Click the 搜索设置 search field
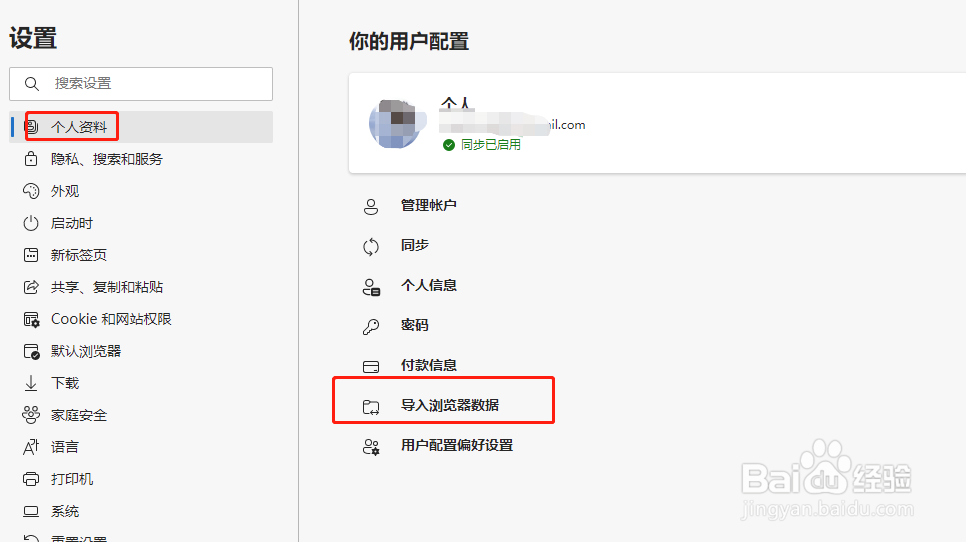 point(141,84)
